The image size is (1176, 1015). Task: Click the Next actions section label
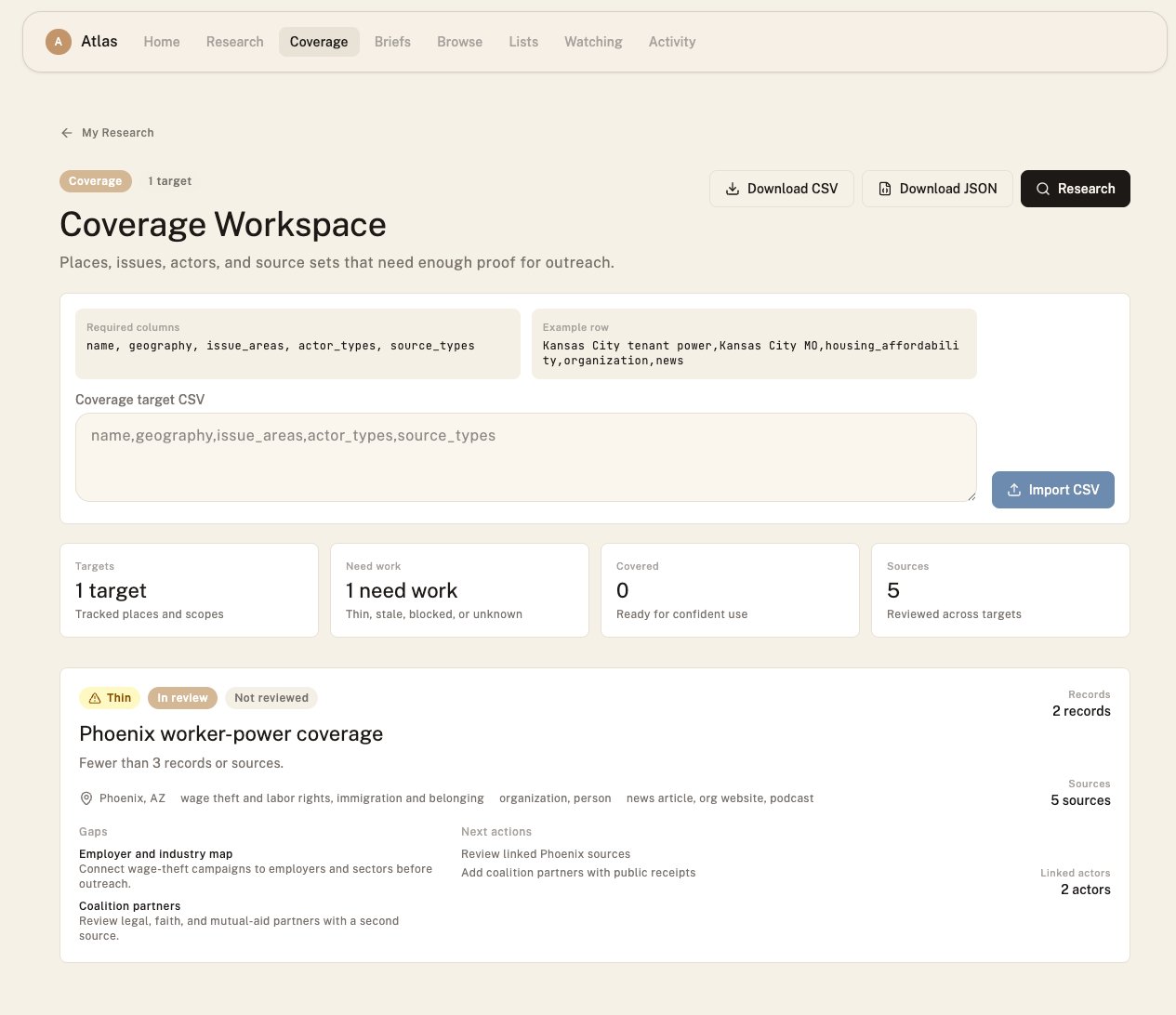point(496,832)
